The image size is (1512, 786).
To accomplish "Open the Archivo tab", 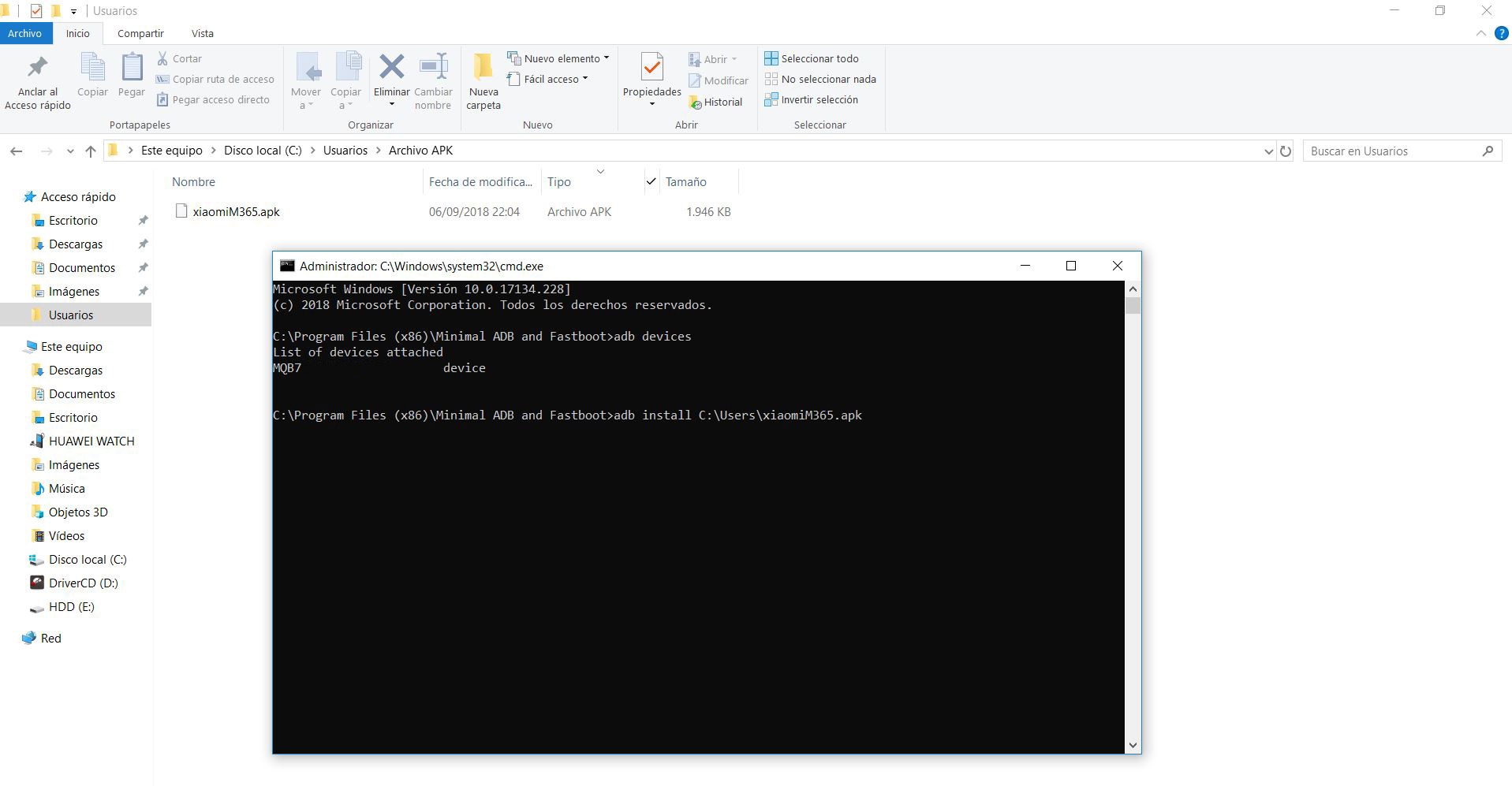I will click(x=25, y=33).
